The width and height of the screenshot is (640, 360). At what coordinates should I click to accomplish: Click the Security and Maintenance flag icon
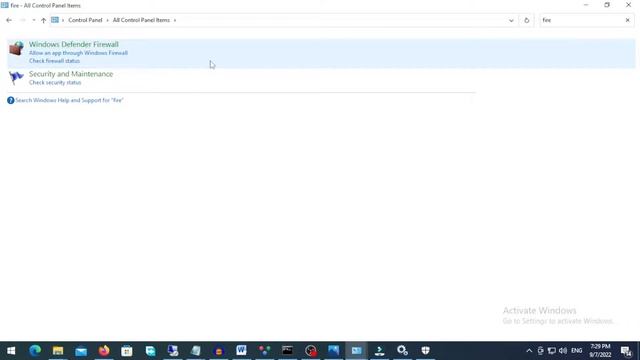(16, 77)
